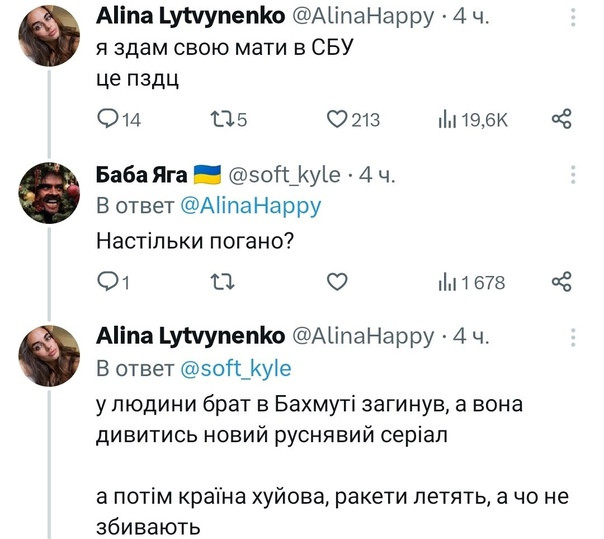The height and width of the screenshot is (539, 604).
Task: Reply to Alina's first tweet with 14 replies
Action: [x=108, y=120]
